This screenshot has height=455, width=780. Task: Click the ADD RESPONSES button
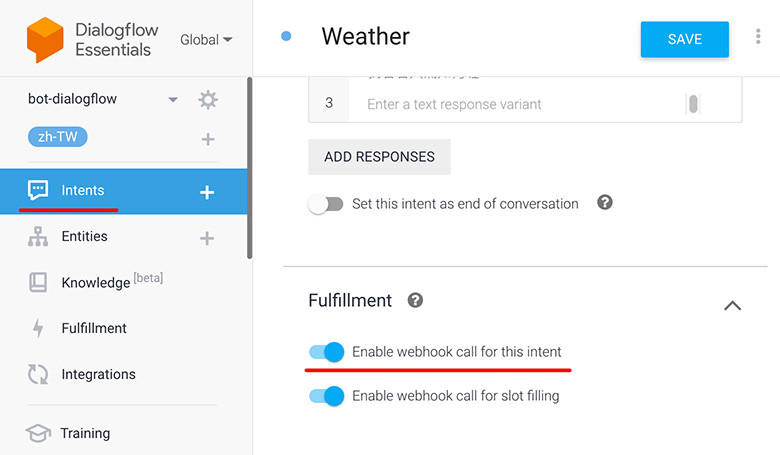tap(379, 156)
